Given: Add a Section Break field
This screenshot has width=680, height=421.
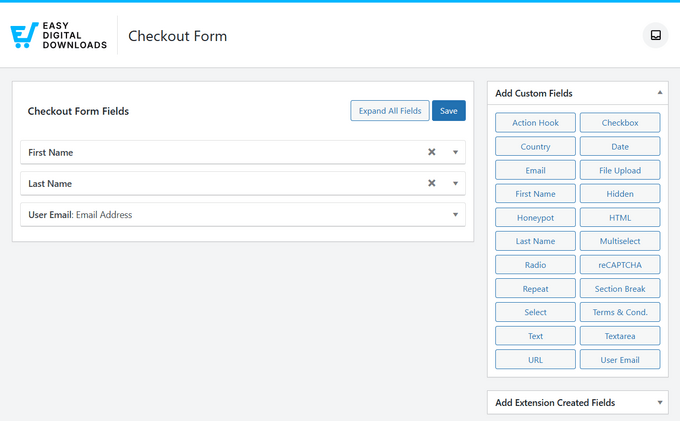Looking at the screenshot, I should 620,289.
